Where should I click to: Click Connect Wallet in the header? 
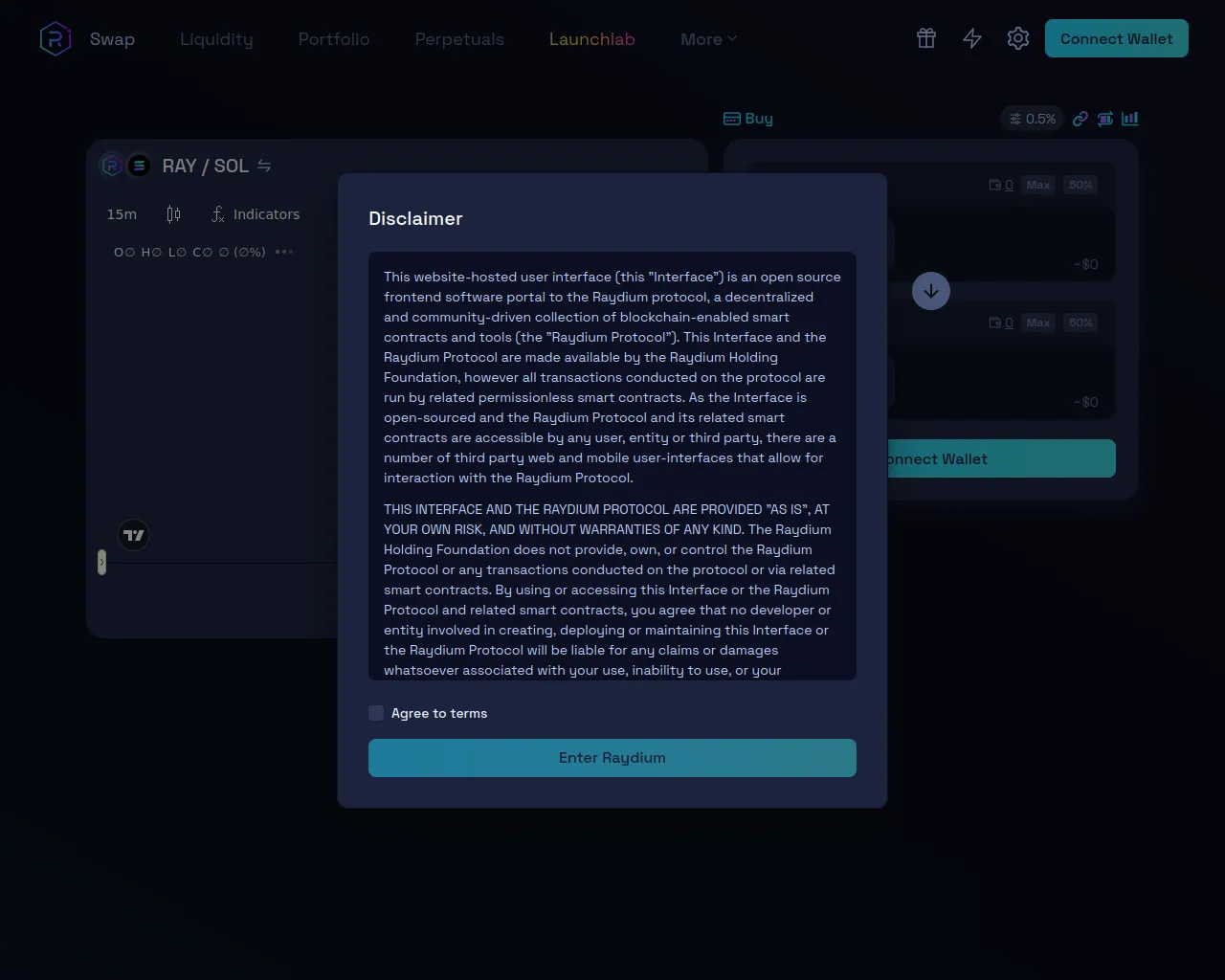point(1116,38)
